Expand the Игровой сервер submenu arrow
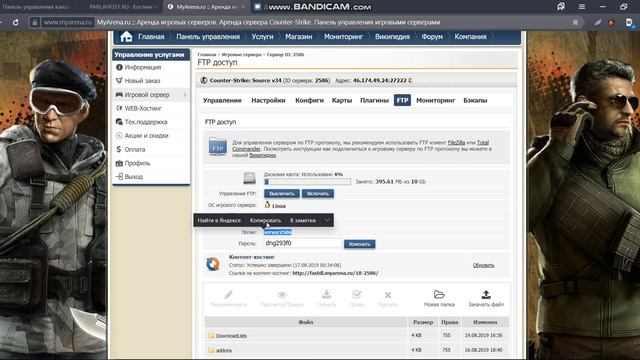The width and height of the screenshot is (640, 360). point(185,95)
